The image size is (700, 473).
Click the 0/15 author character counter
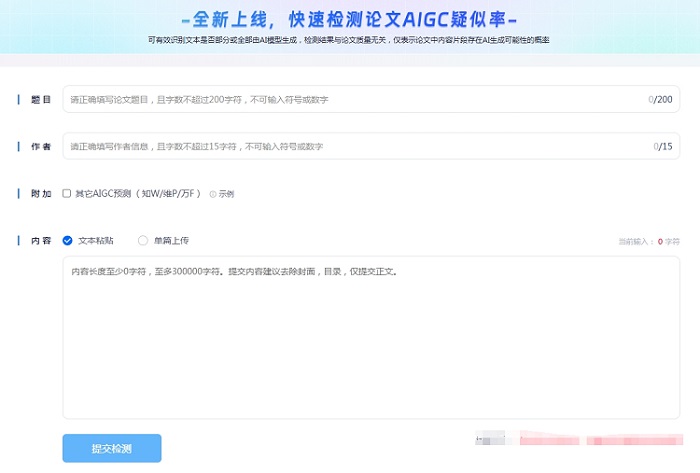tap(662, 146)
